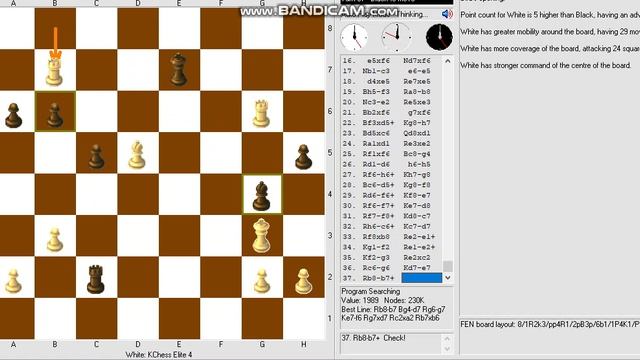Select move 20. Nc3-e2 in list
The width and height of the screenshot is (640, 360).
tap(376, 102)
